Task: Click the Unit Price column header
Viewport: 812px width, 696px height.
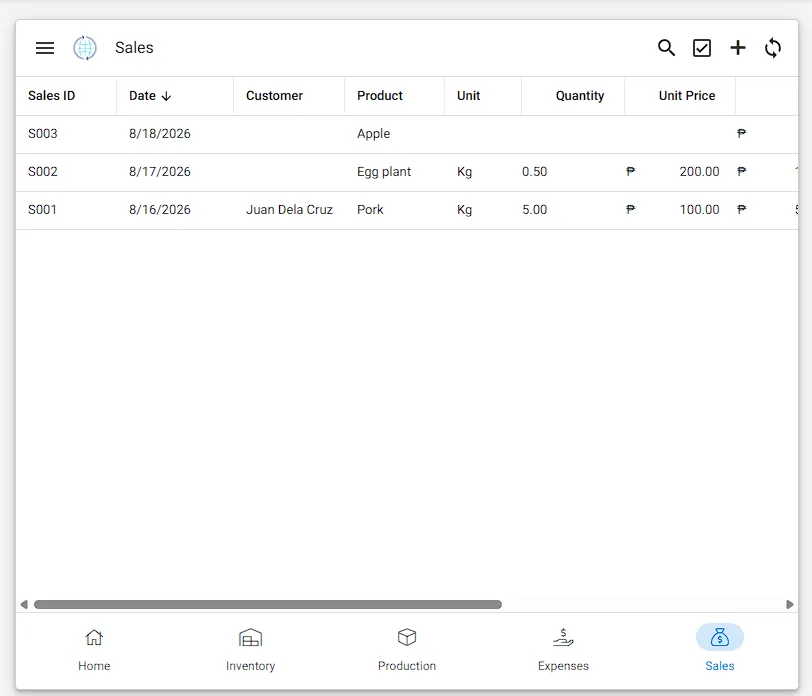Action: (x=687, y=96)
